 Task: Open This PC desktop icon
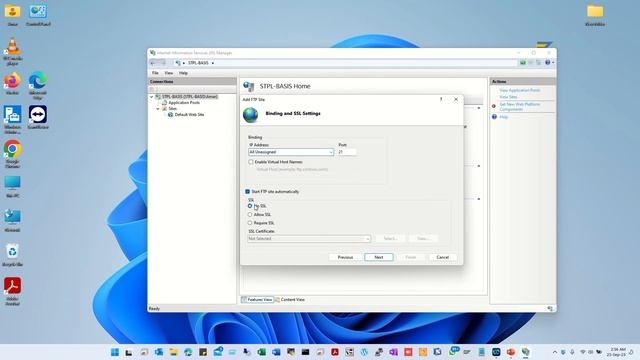pos(12,187)
